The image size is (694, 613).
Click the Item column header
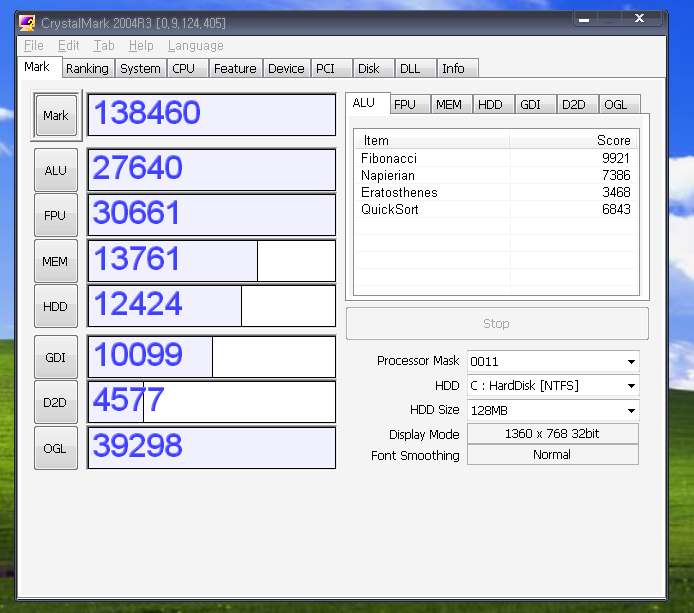tap(432, 140)
